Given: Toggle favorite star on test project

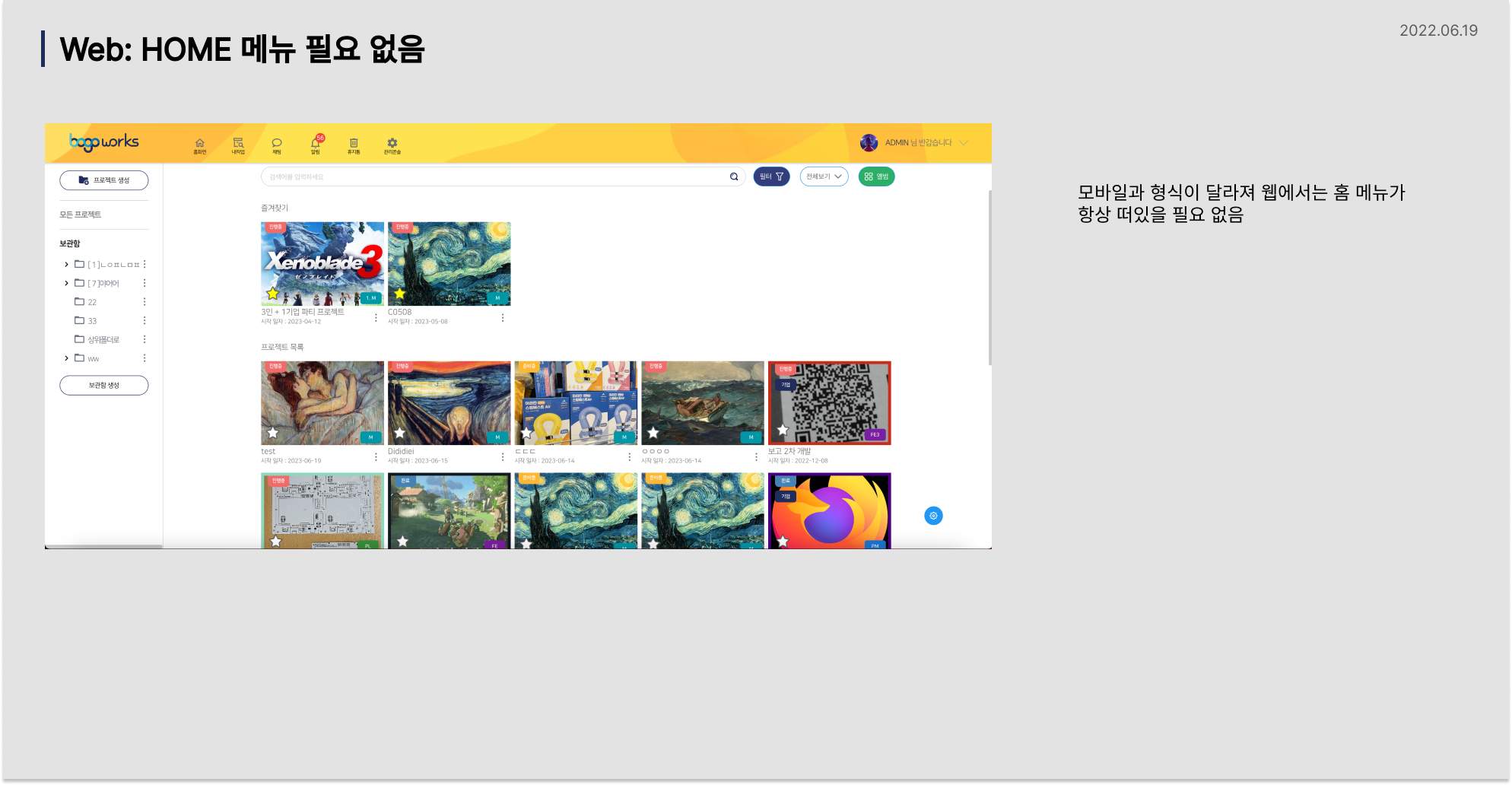Looking at the screenshot, I should pyautogui.click(x=272, y=433).
